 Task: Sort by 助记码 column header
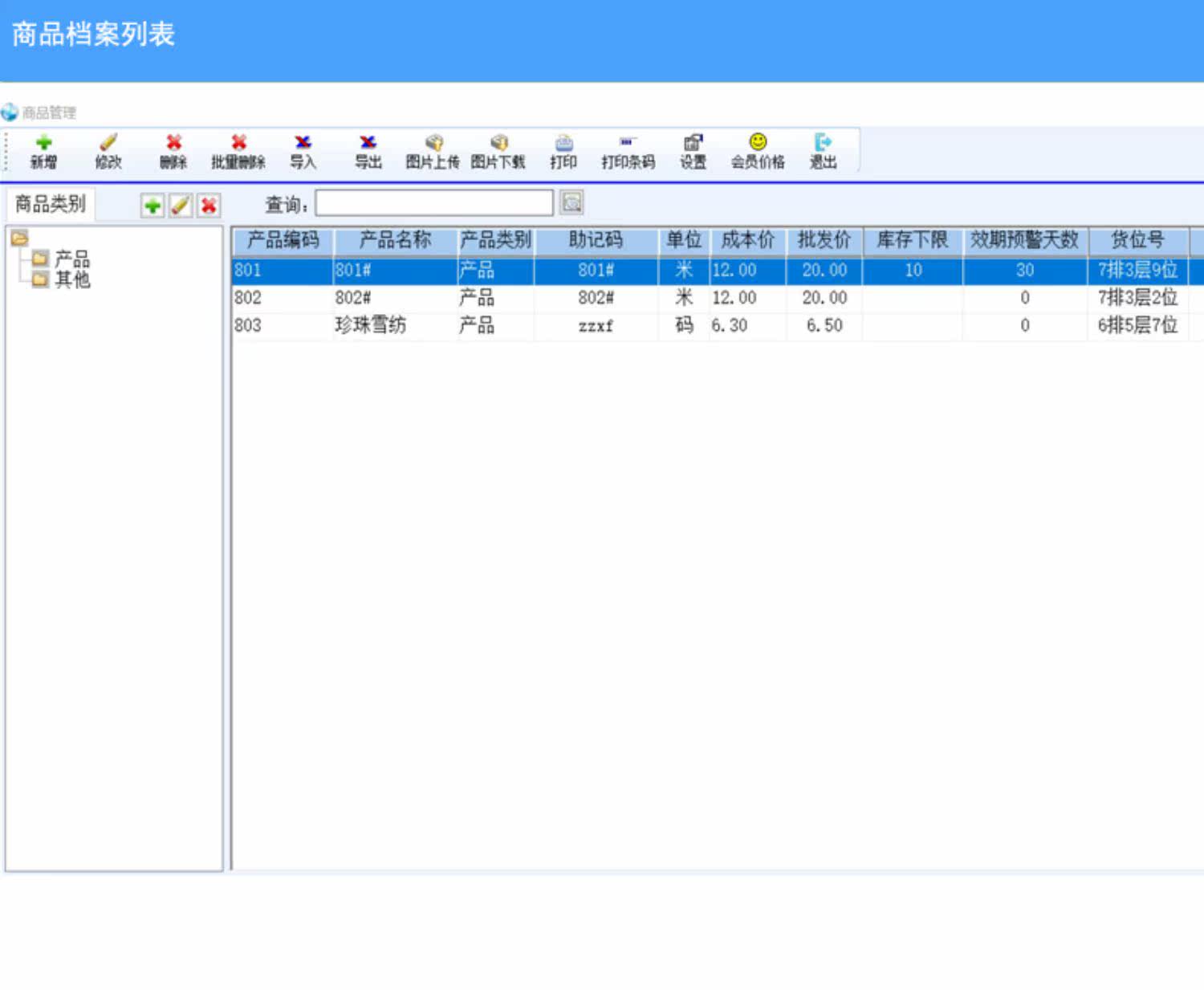(596, 240)
